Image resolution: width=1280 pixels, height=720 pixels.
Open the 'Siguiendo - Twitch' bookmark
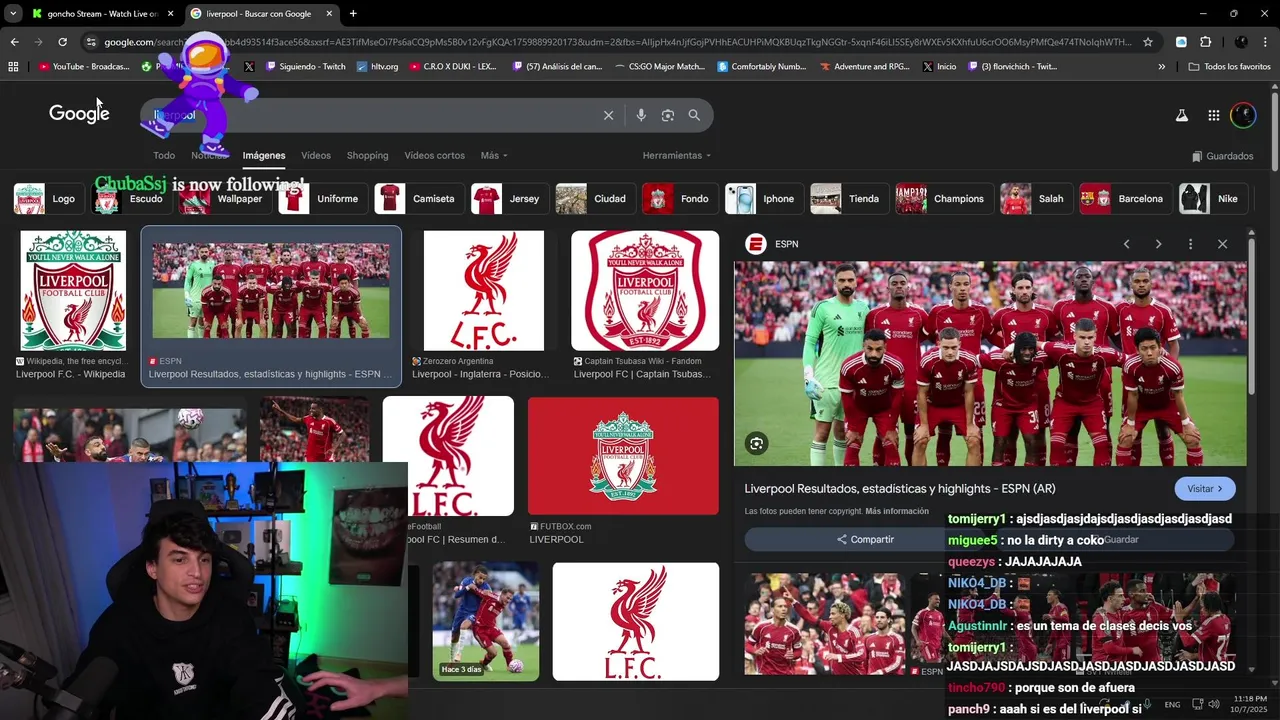click(x=304, y=67)
